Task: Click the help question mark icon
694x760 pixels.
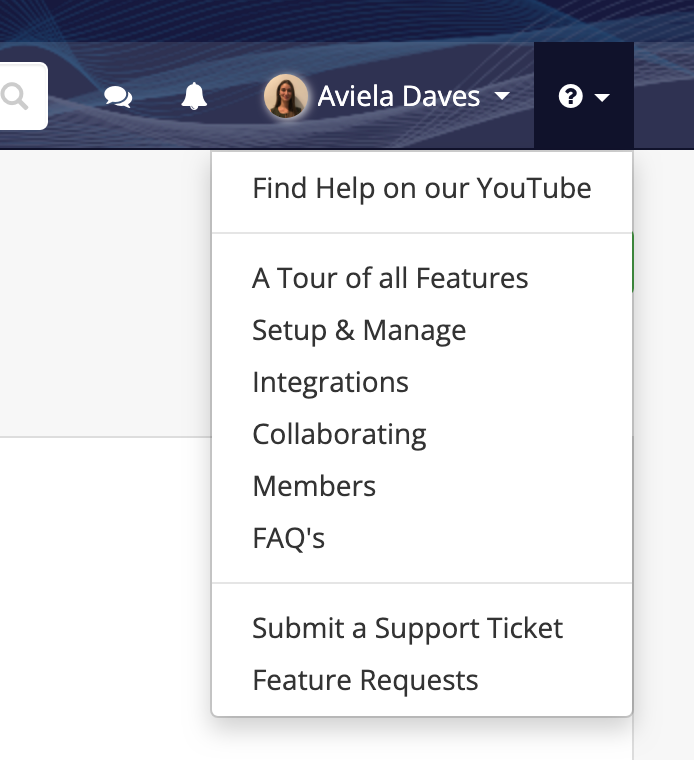Action: click(x=570, y=96)
